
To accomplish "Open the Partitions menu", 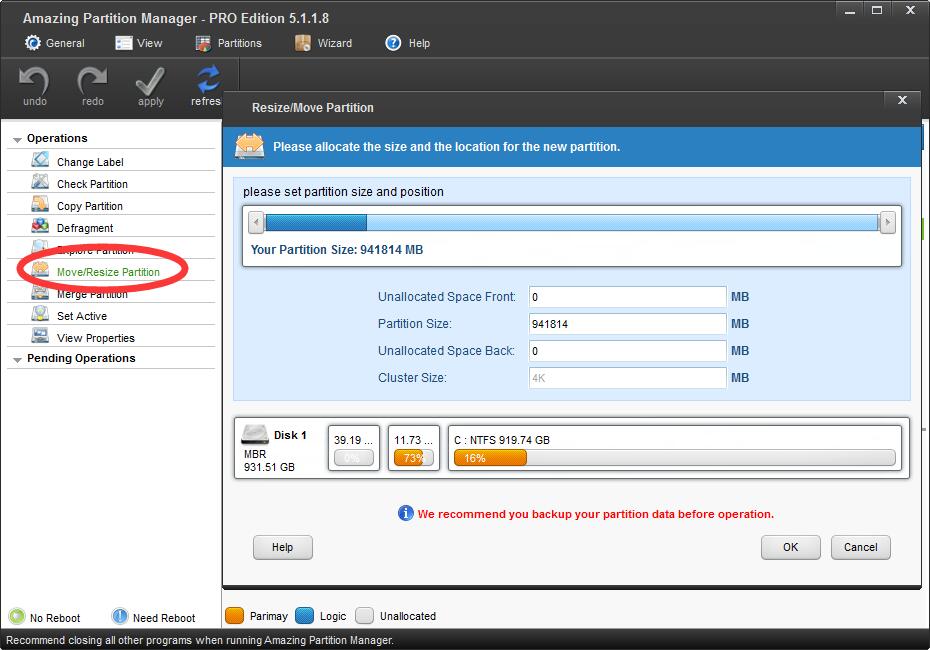I will pos(228,43).
